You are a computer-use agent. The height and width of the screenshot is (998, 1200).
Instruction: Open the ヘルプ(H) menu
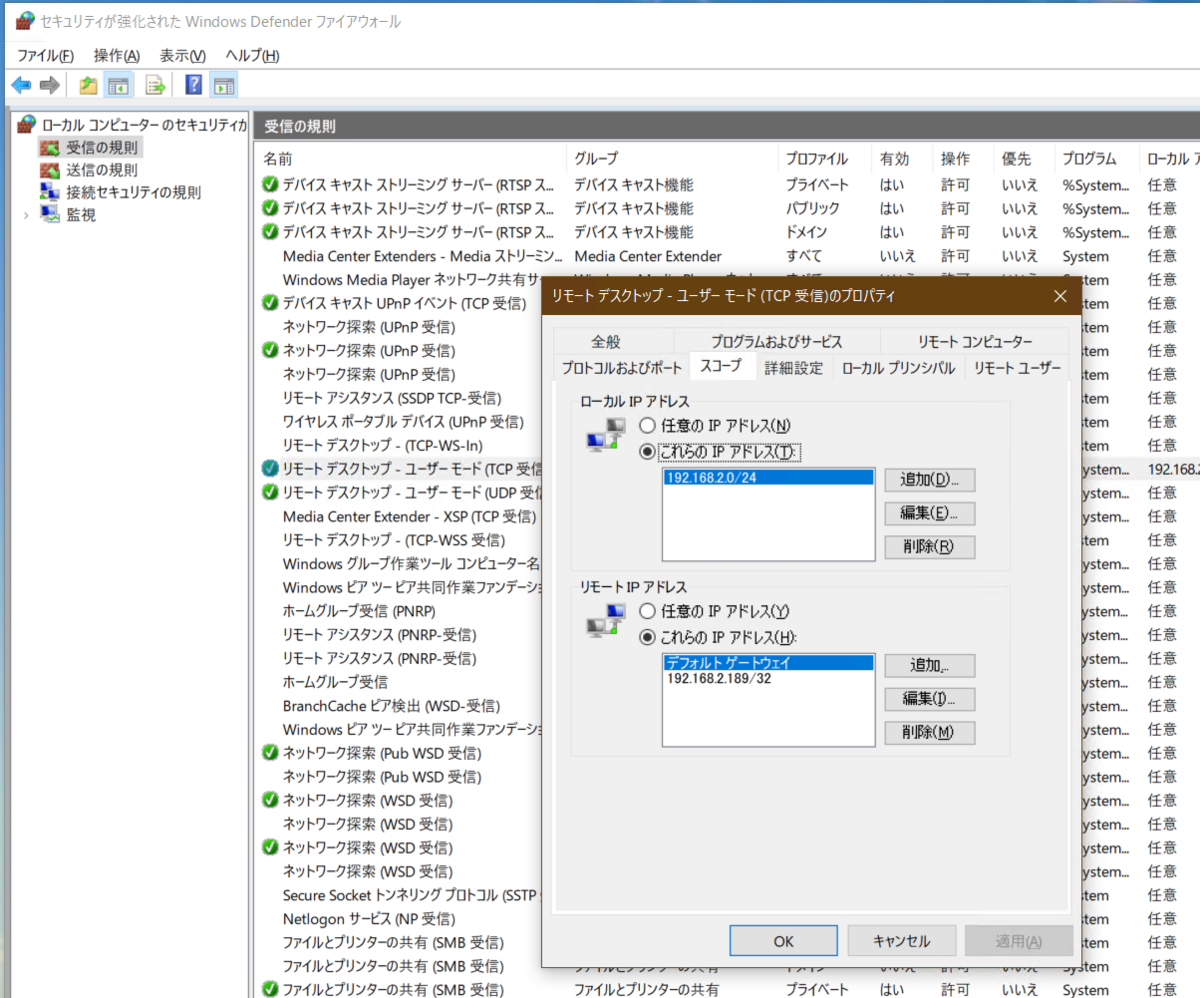pos(252,55)
